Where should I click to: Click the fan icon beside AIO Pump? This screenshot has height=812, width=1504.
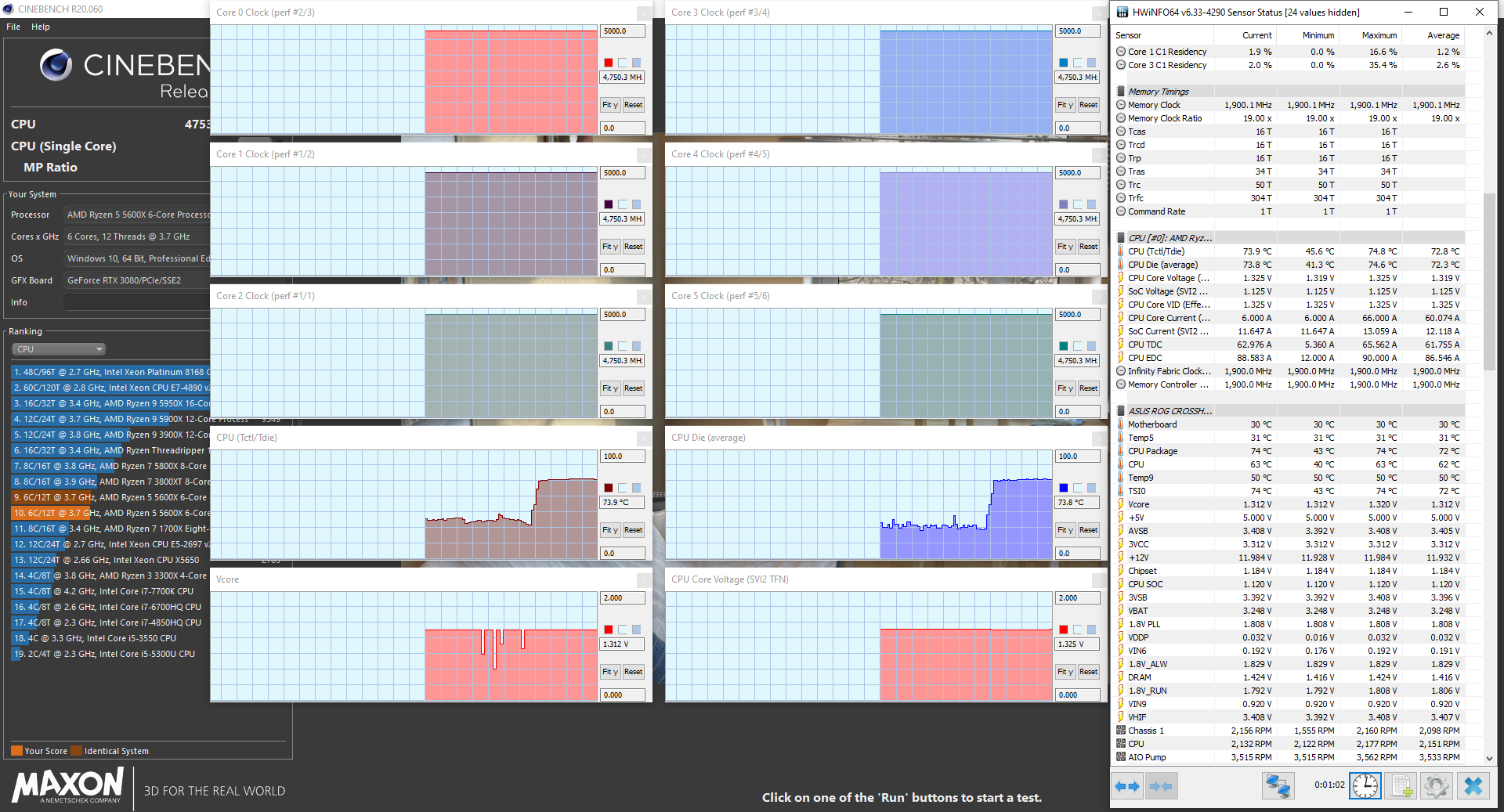[x=1121, y=757]
